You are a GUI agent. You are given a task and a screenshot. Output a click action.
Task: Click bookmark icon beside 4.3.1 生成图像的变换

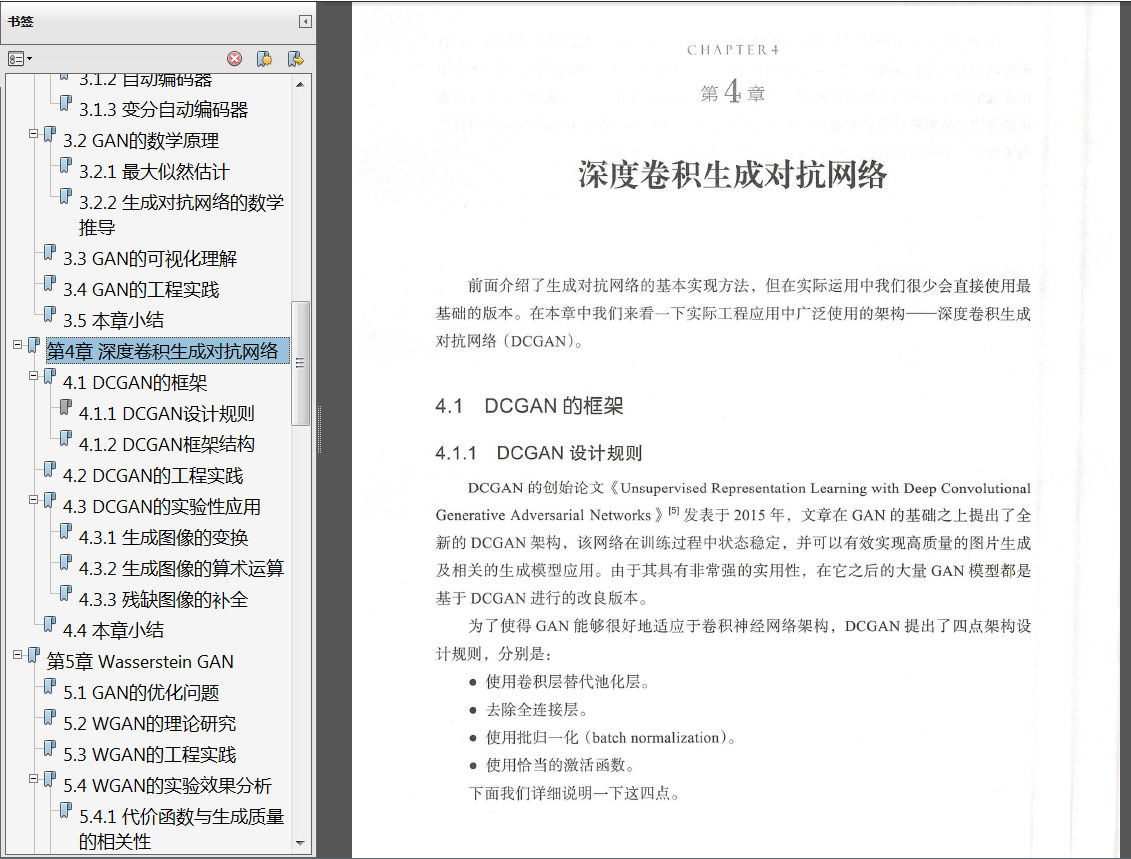point(66,531)
